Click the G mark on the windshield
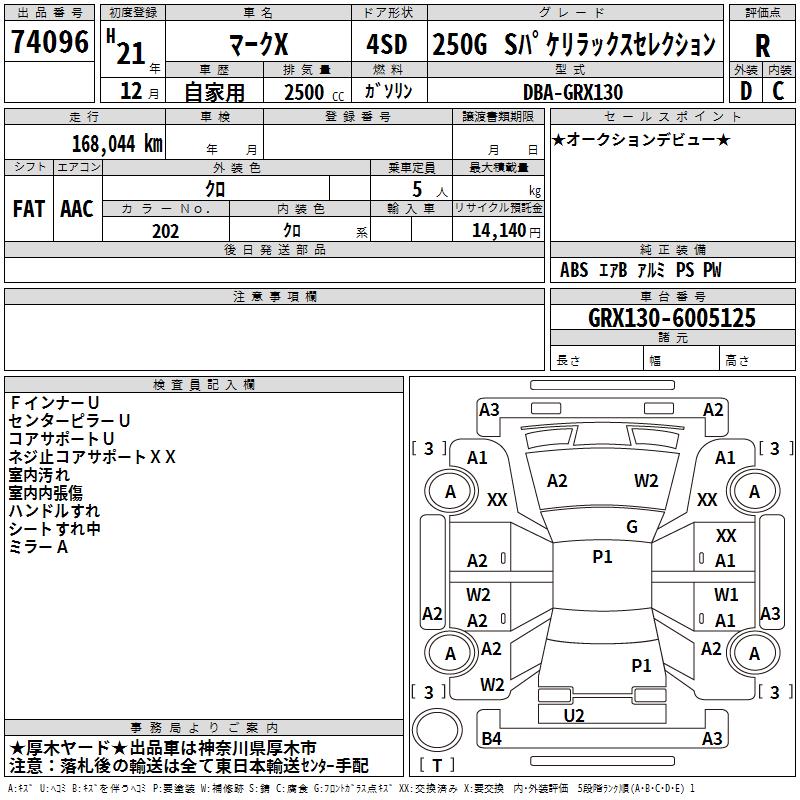 [x=631, y=527]
